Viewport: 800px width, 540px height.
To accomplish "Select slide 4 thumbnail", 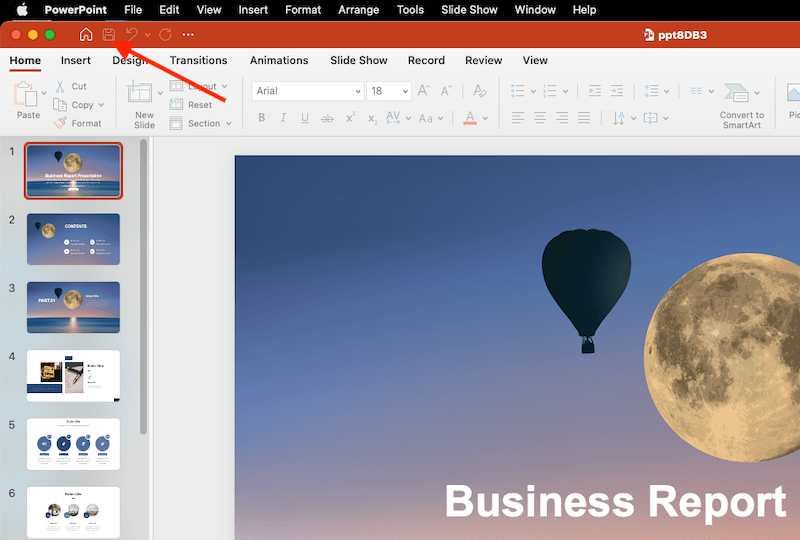I will pos(73,375).
